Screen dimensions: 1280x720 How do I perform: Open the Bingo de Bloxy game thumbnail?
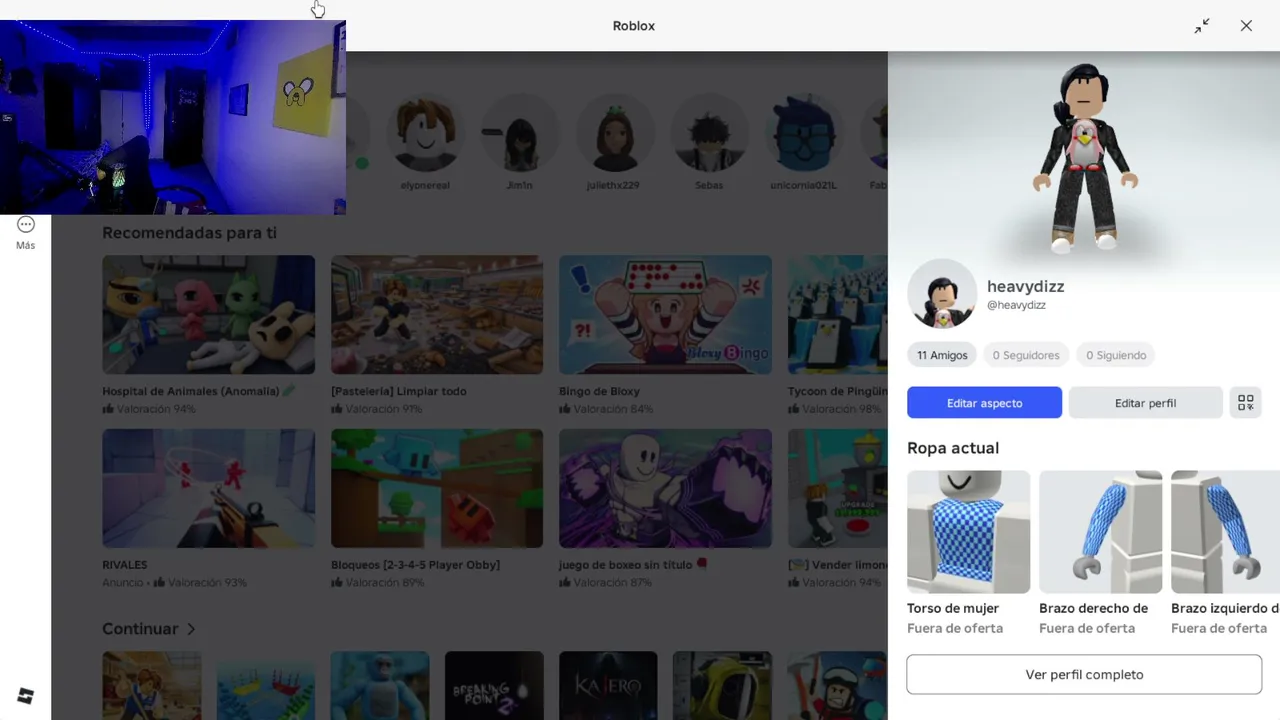665,315
